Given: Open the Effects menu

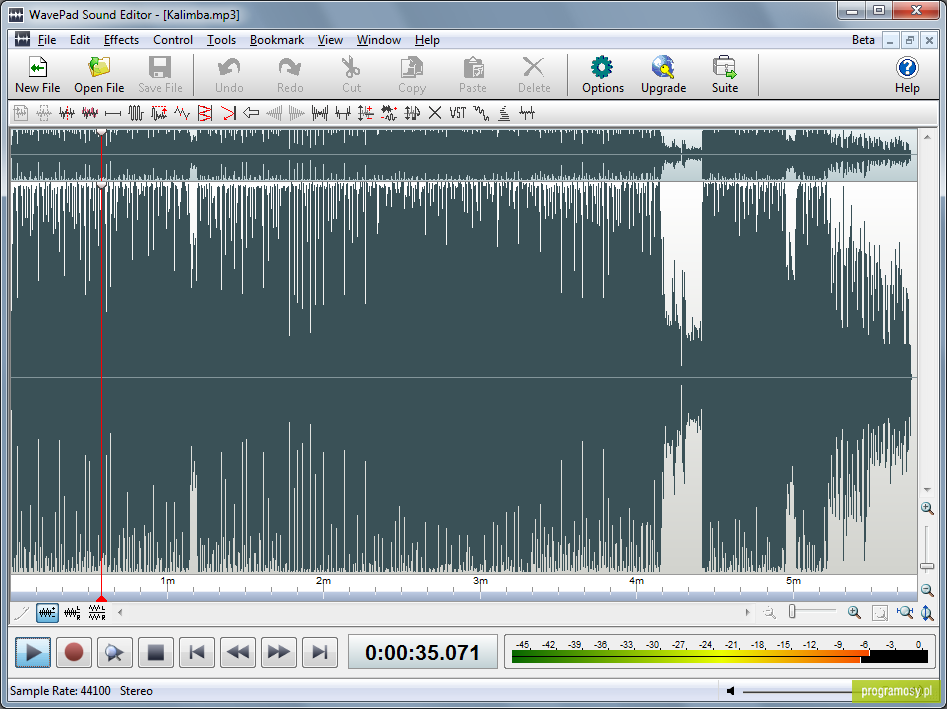Looking at the screenshot, I should coord(121,40).
